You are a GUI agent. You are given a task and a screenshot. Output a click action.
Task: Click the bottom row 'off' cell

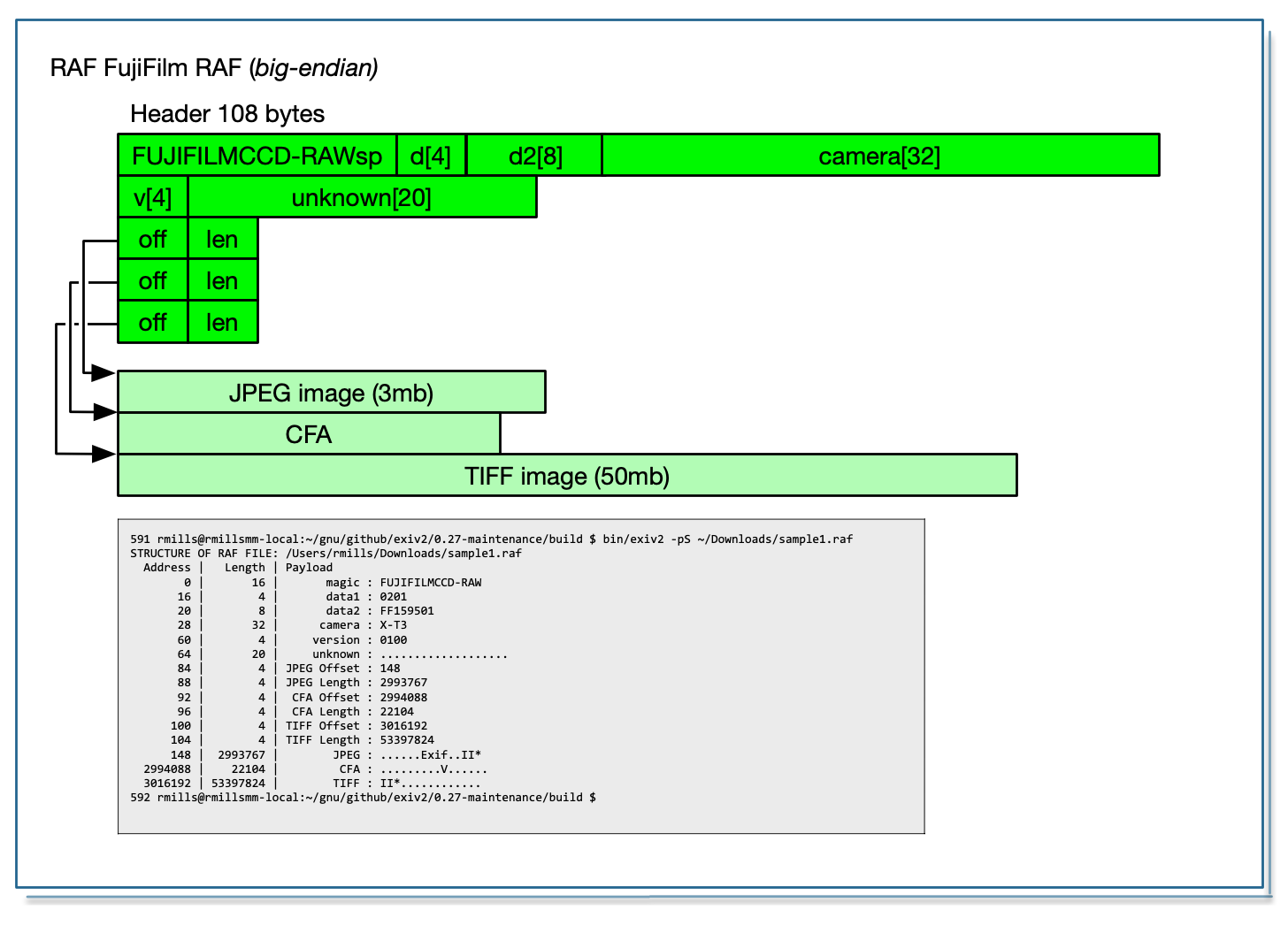click(152, 322)
